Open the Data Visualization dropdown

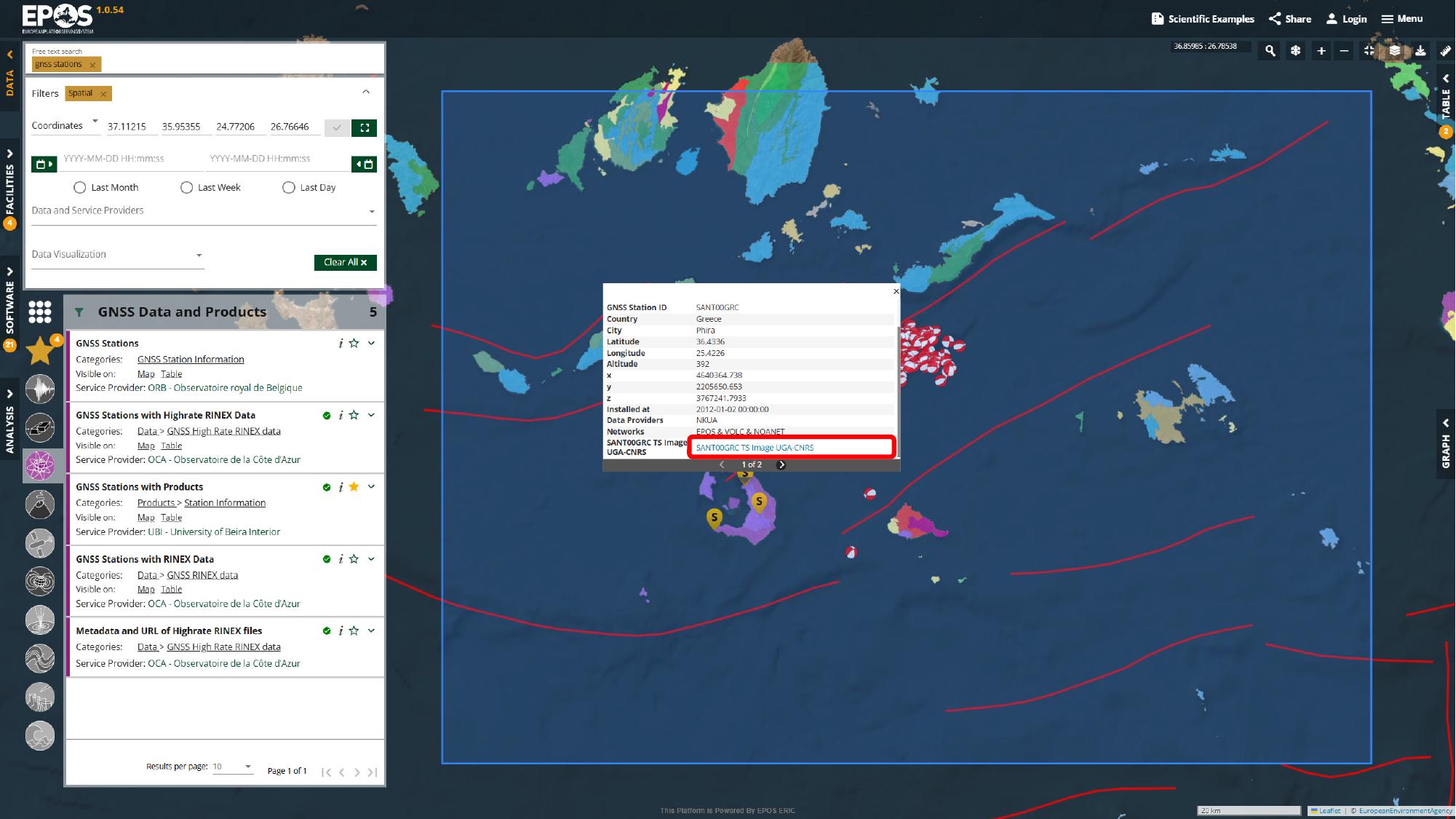199,254
